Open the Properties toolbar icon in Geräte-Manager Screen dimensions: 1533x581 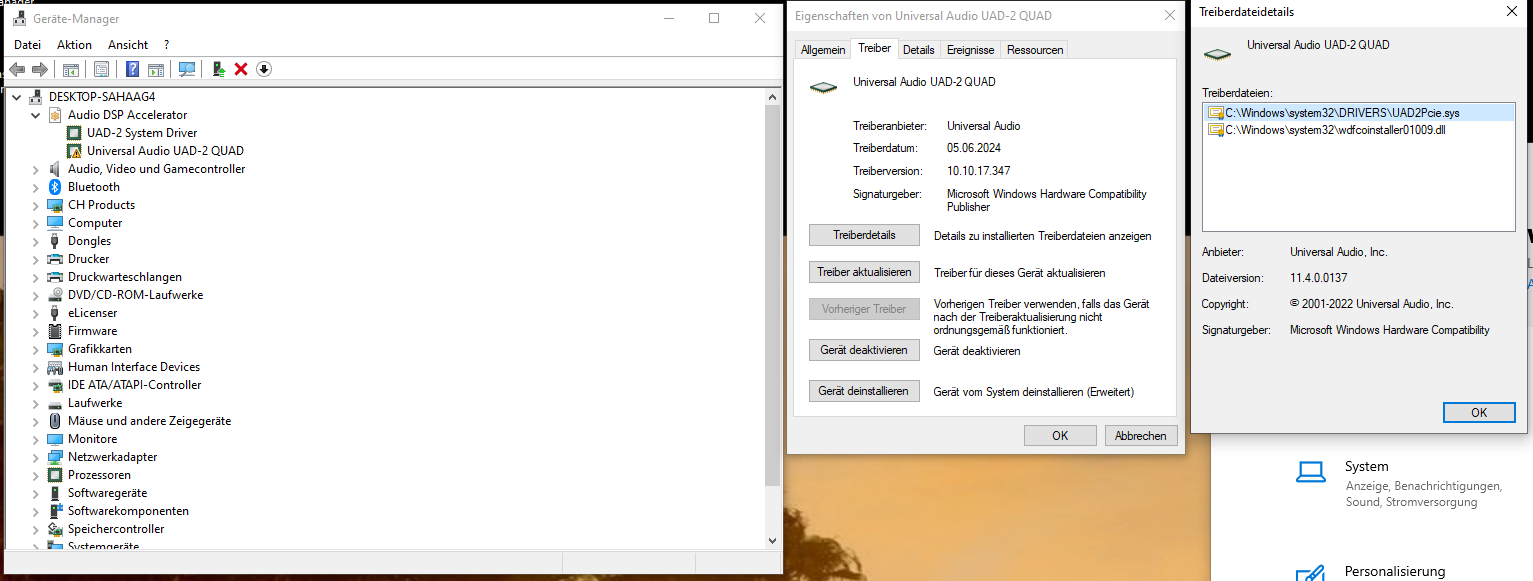click(x=101, y=69)
